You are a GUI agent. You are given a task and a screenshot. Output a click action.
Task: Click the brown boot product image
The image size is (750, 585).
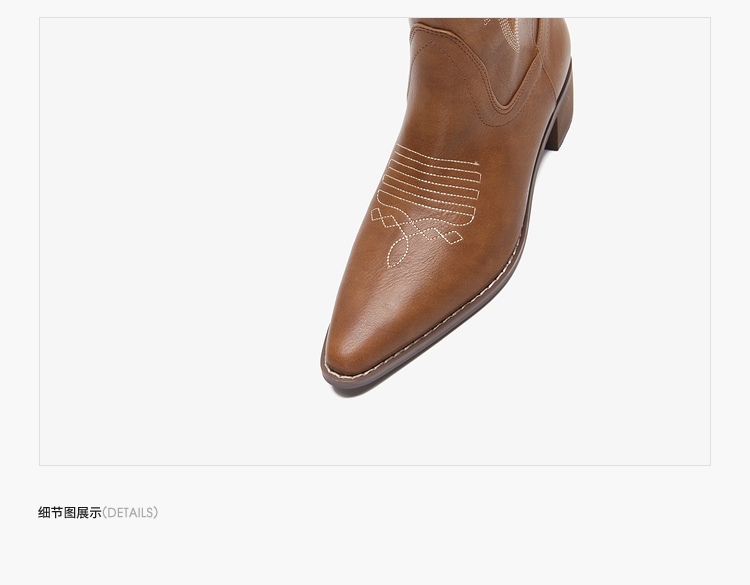[x=447, y=206]
